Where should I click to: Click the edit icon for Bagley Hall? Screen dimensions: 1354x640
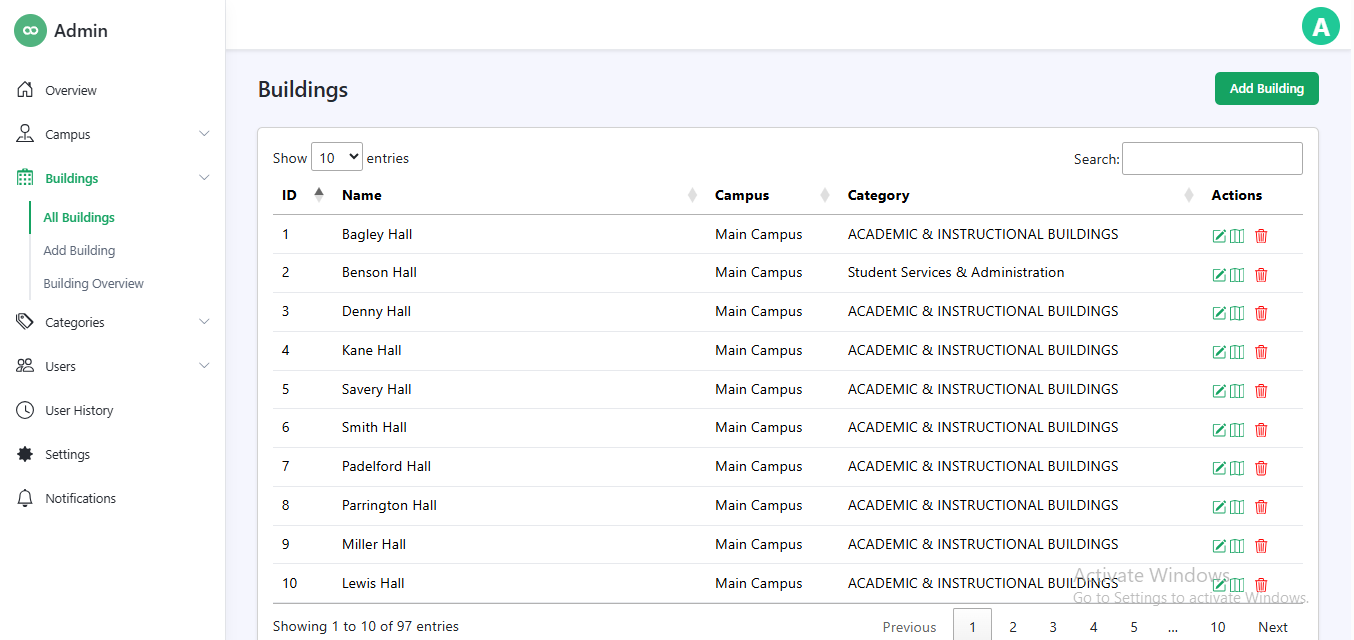click(1219, 236)
